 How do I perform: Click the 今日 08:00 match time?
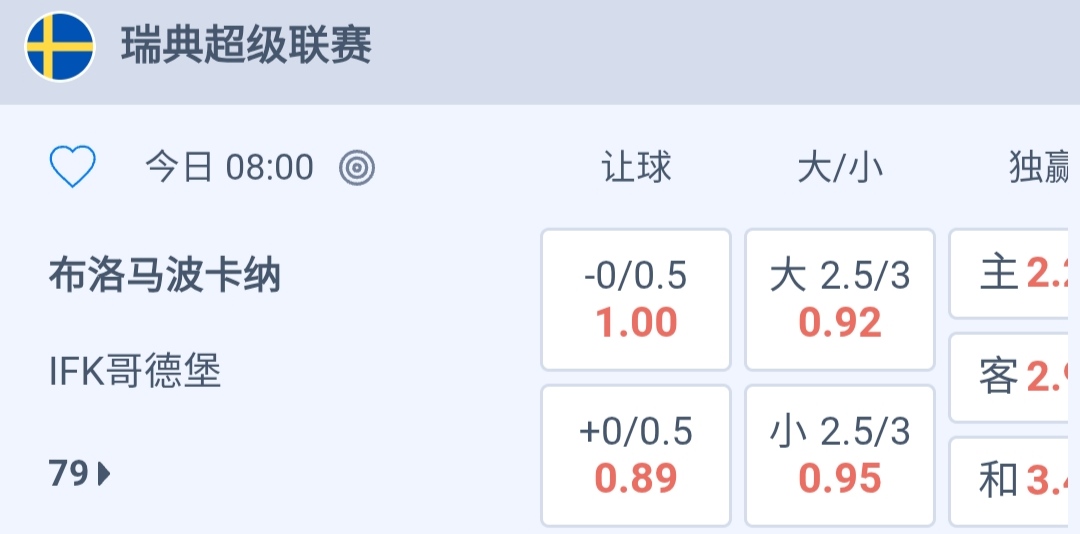(x=229, y=167)
